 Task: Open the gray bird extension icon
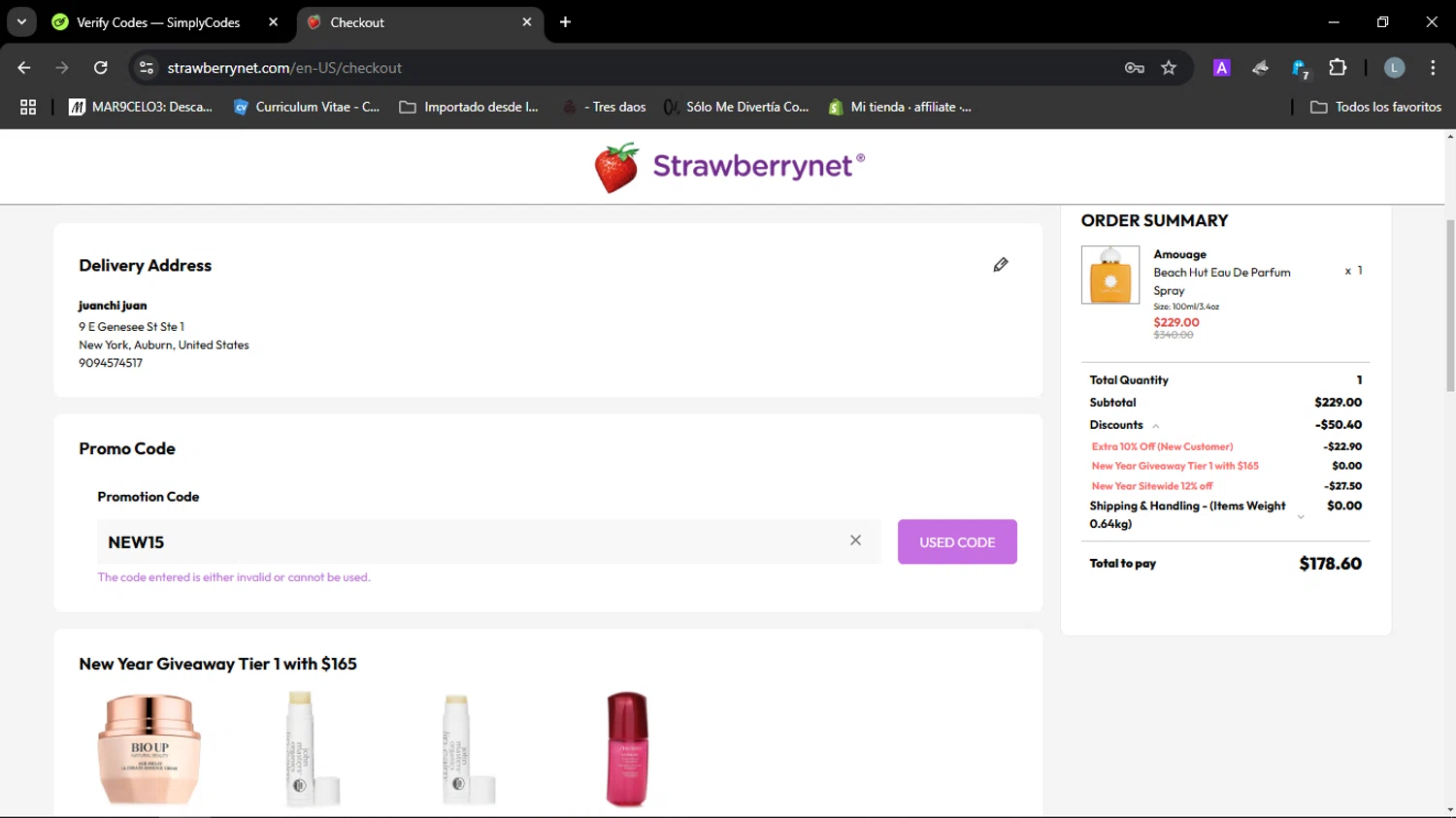(1260, 68)
